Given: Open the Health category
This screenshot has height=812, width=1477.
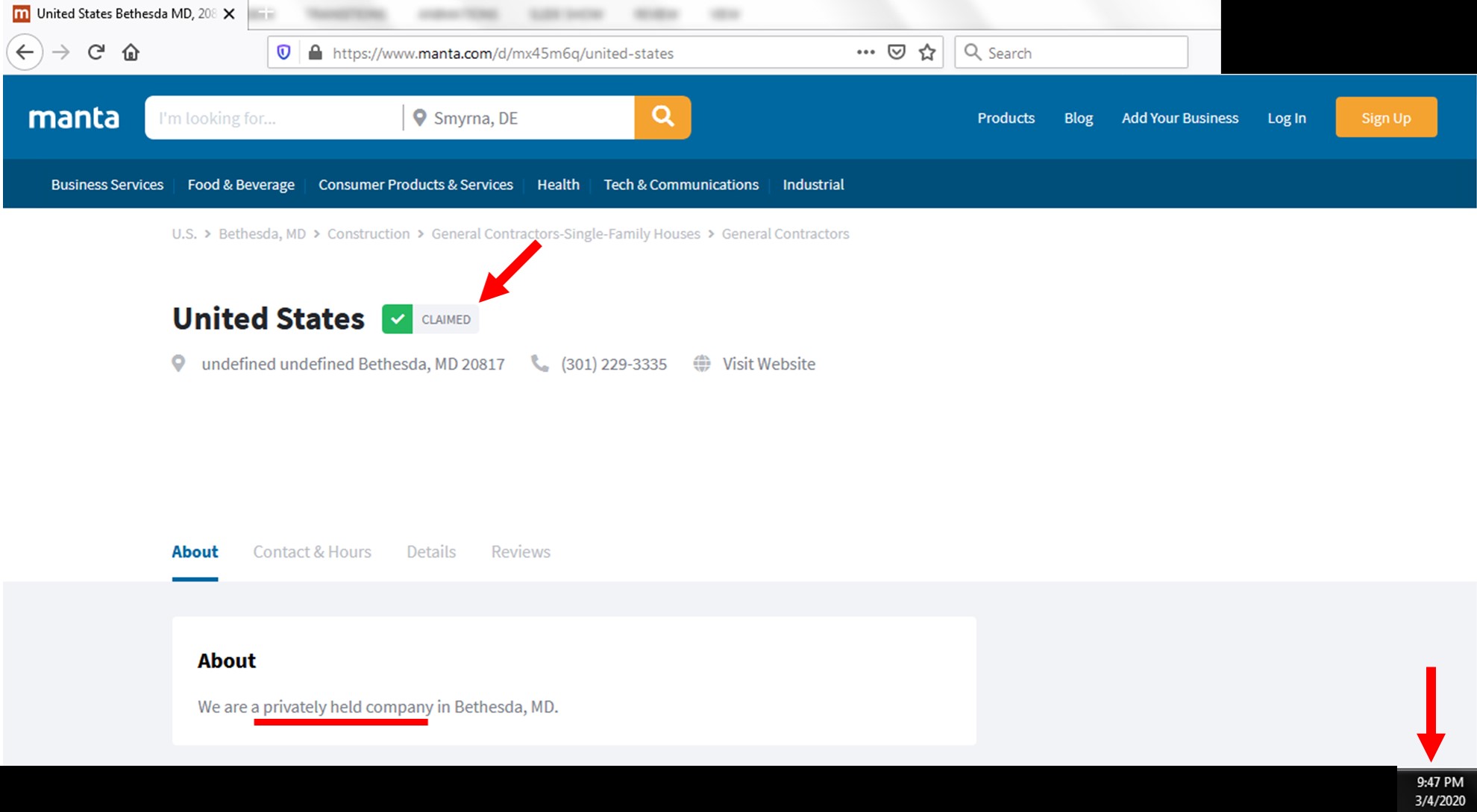Looking at the screenshot, I should 558,184.
